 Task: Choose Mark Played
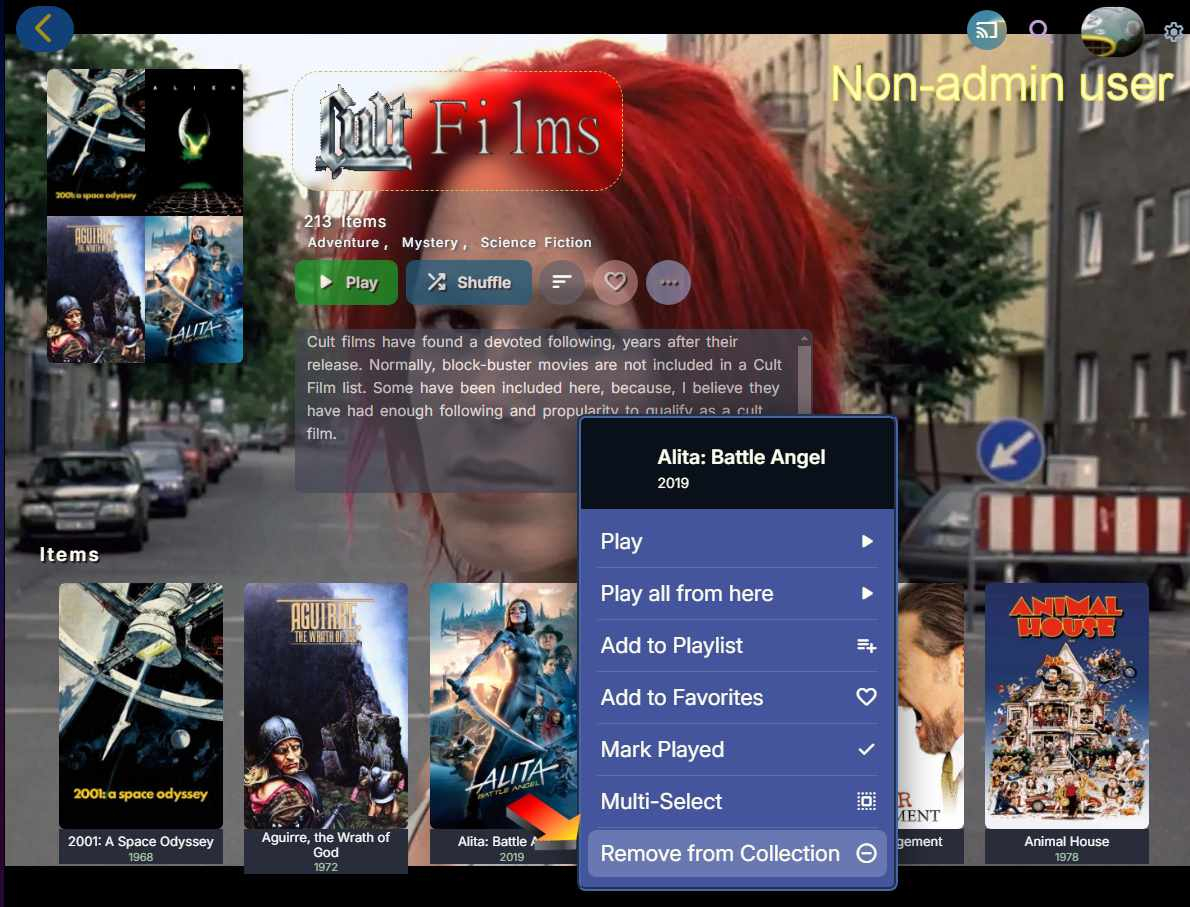(737, 749)
